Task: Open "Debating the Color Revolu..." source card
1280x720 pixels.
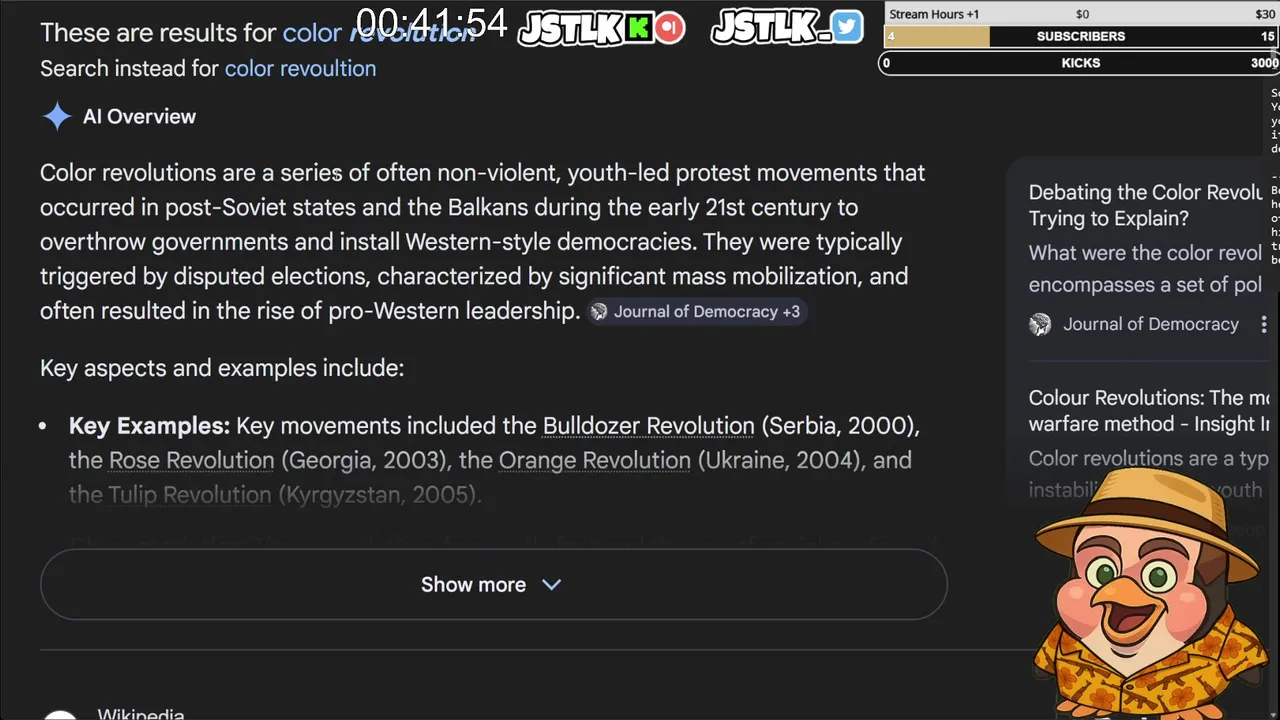Action: [x=1145, y=205]
